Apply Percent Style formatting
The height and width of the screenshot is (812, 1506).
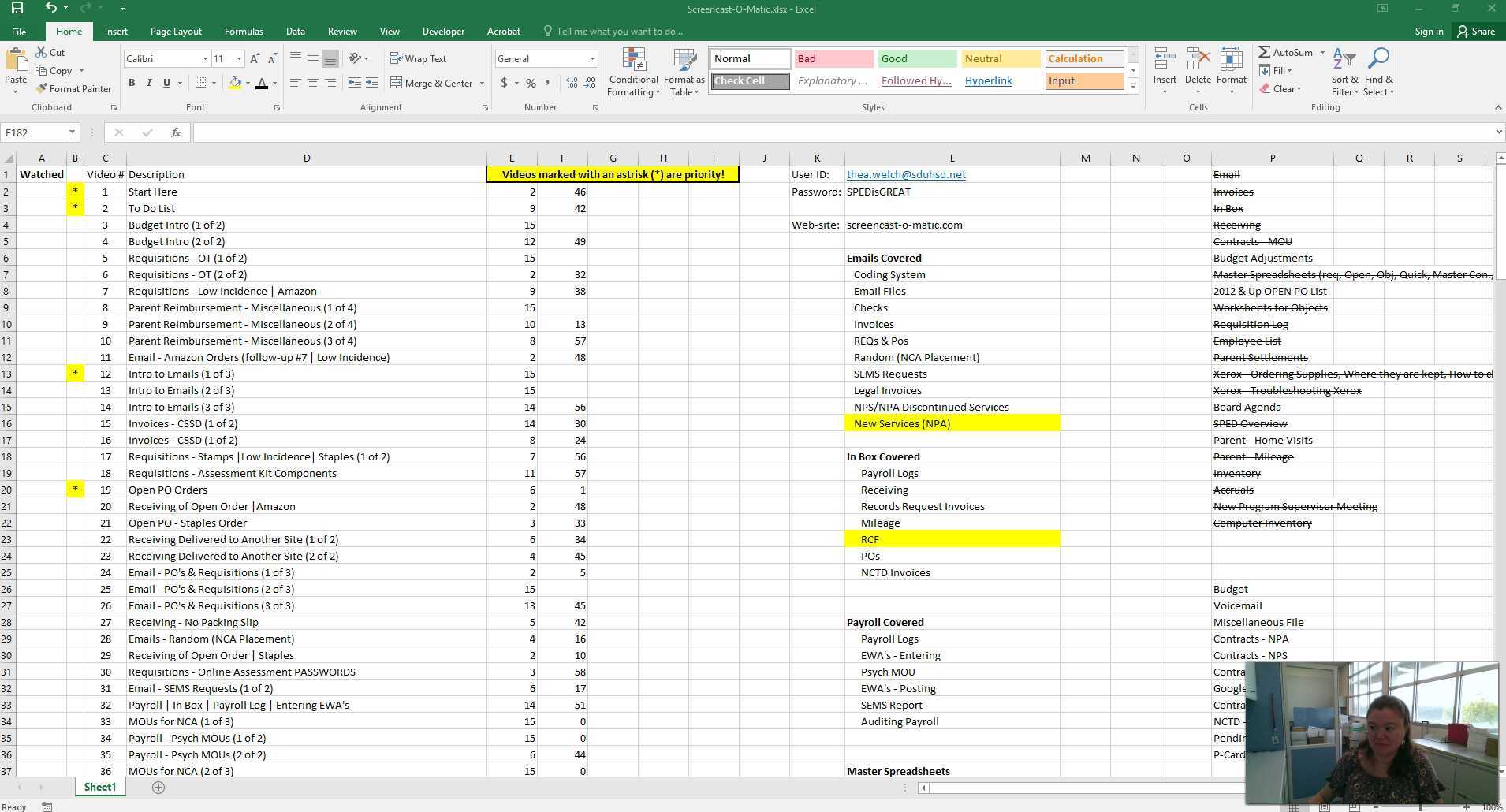click(x=531, y=83)
